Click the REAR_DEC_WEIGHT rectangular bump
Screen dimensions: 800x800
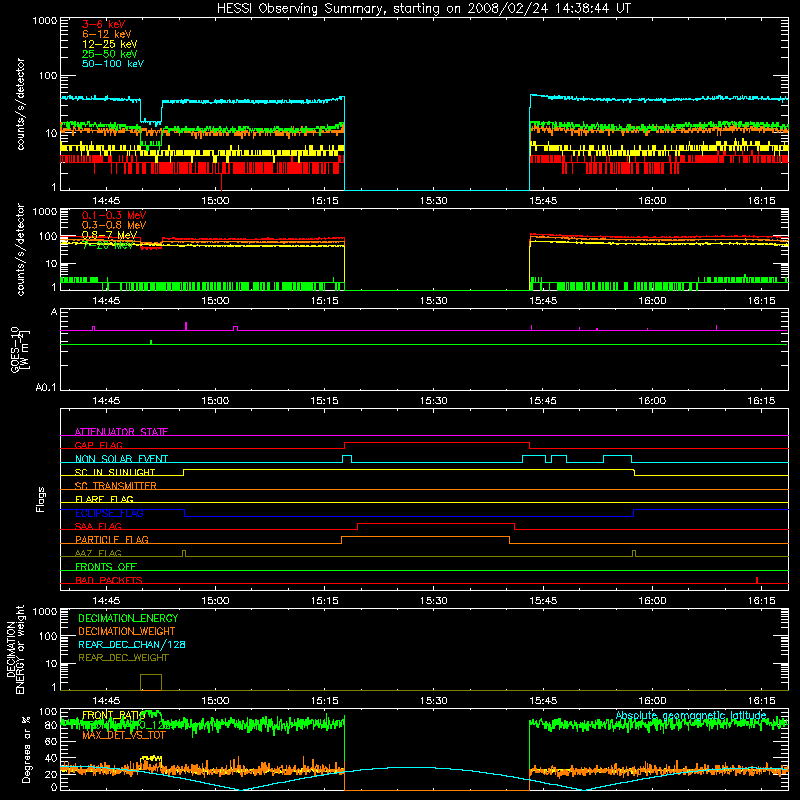click(x=151, y=682)
